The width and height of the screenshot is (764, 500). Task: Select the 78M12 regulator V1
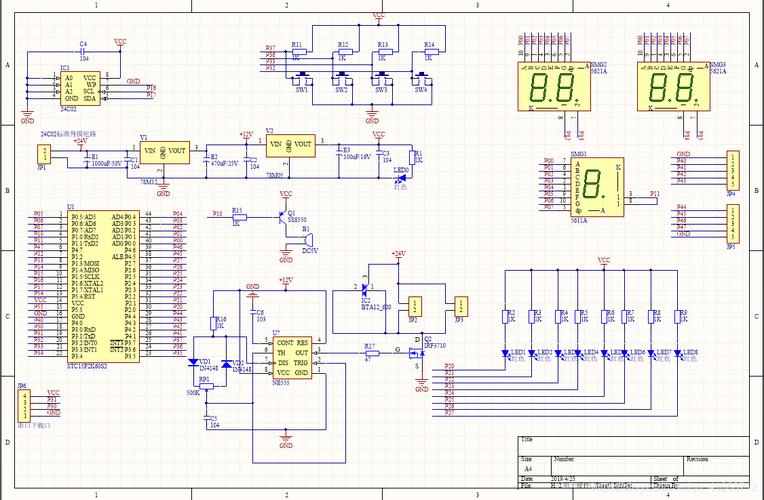pos(165,152)
